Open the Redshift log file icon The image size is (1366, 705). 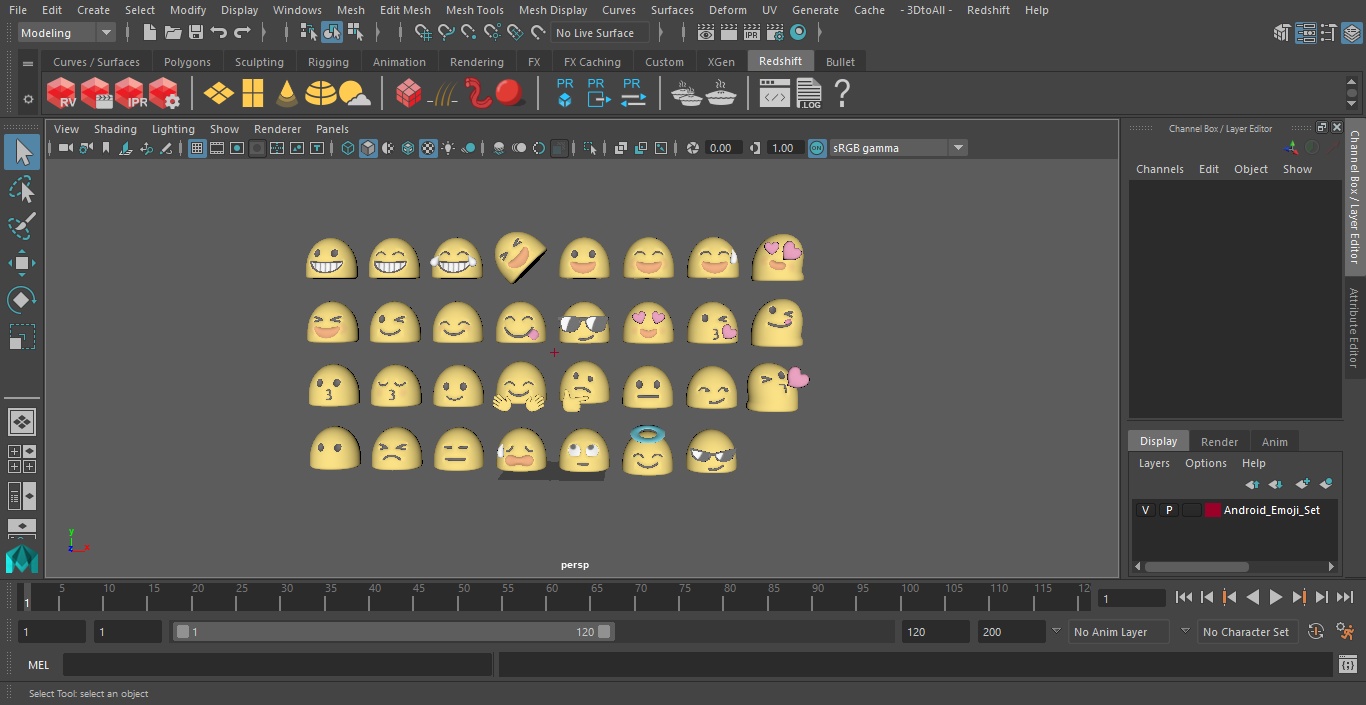coord(808,94)
